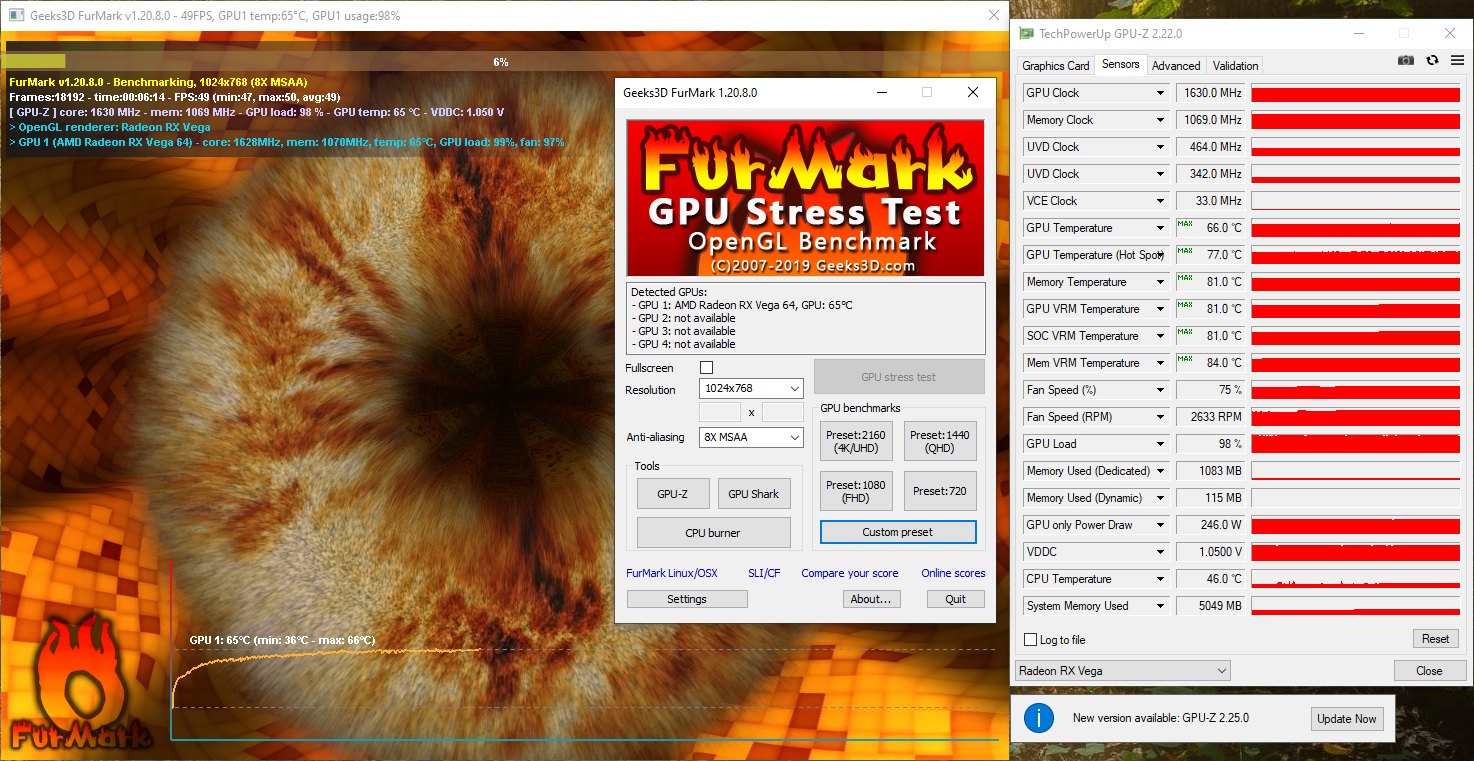
Task: Follow the FurMark Linux/OSX link
Action: click(672, 573)
